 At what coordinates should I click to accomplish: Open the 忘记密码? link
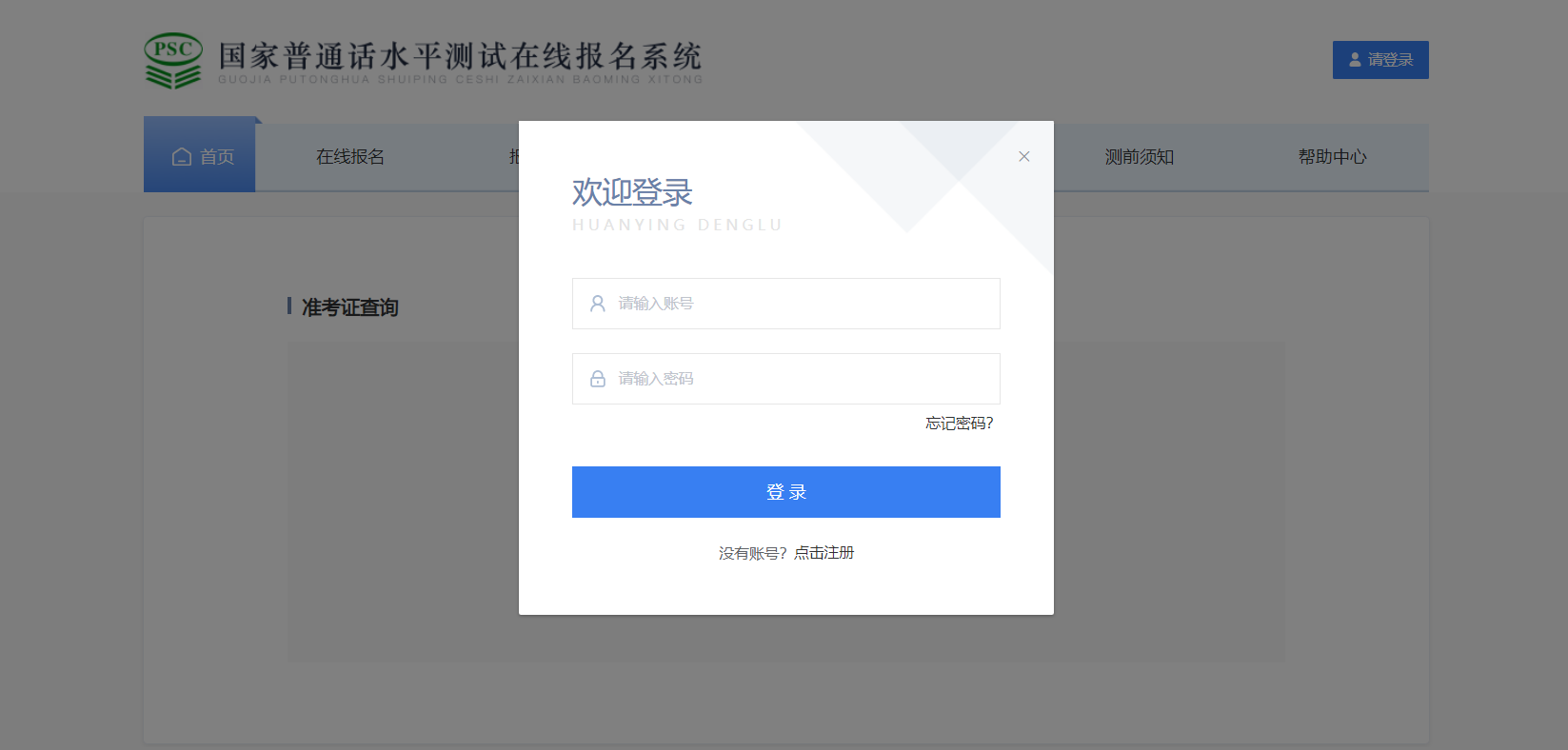click(959, 424)
